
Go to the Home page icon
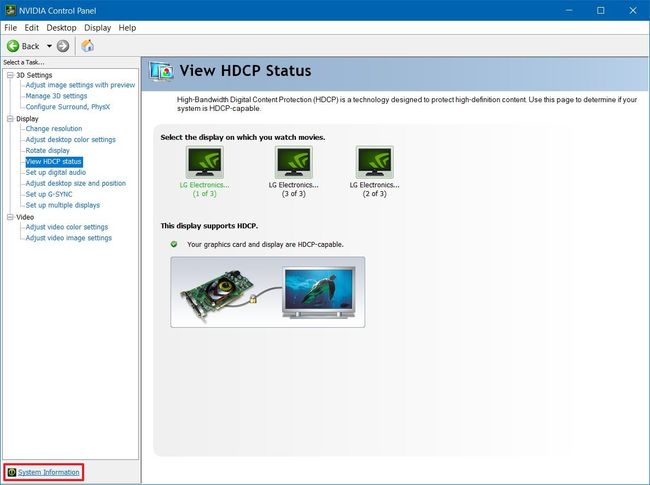click(87, 46)
